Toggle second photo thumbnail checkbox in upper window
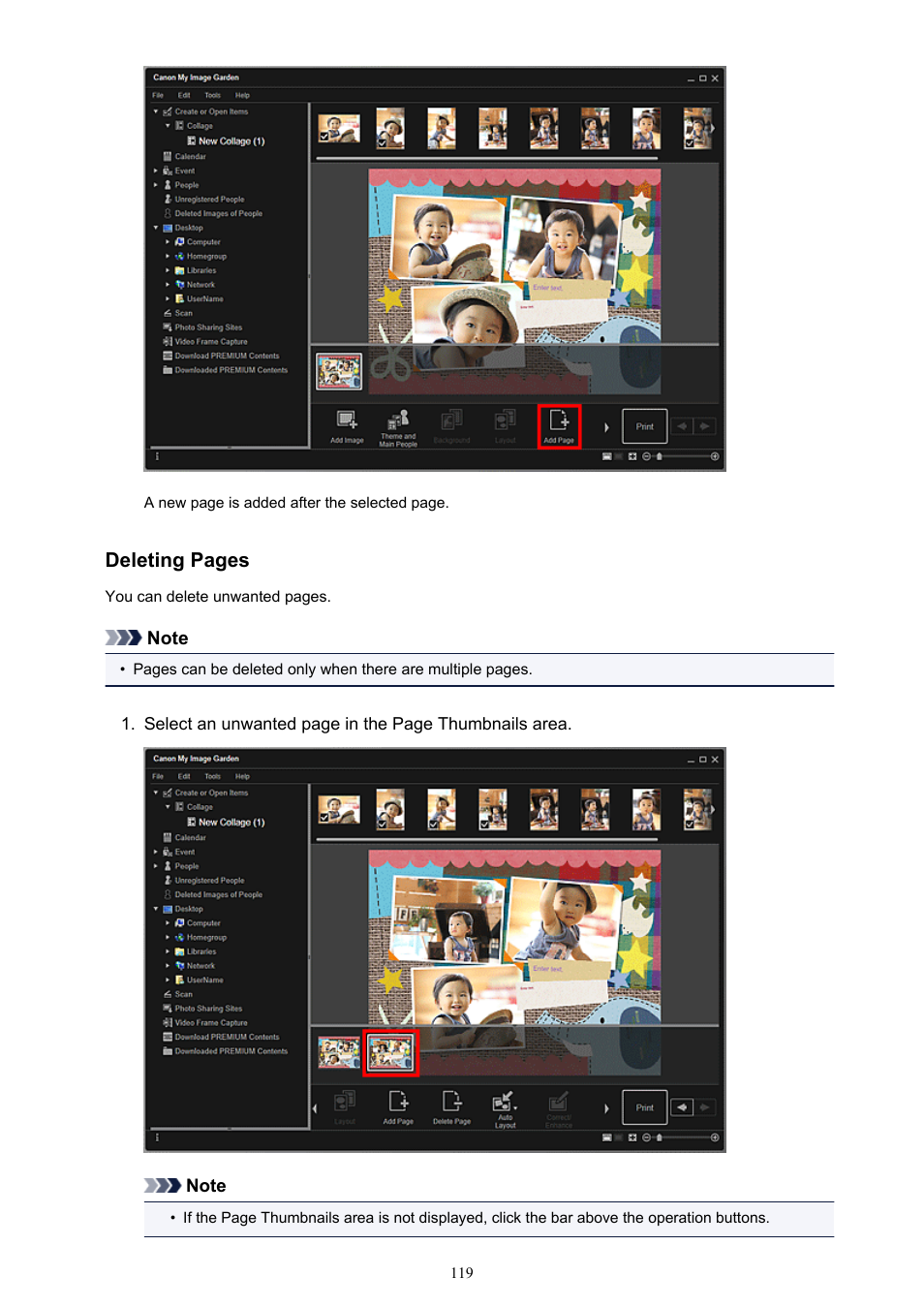The width and height of the screenshot is (924, 1308). 382,143
